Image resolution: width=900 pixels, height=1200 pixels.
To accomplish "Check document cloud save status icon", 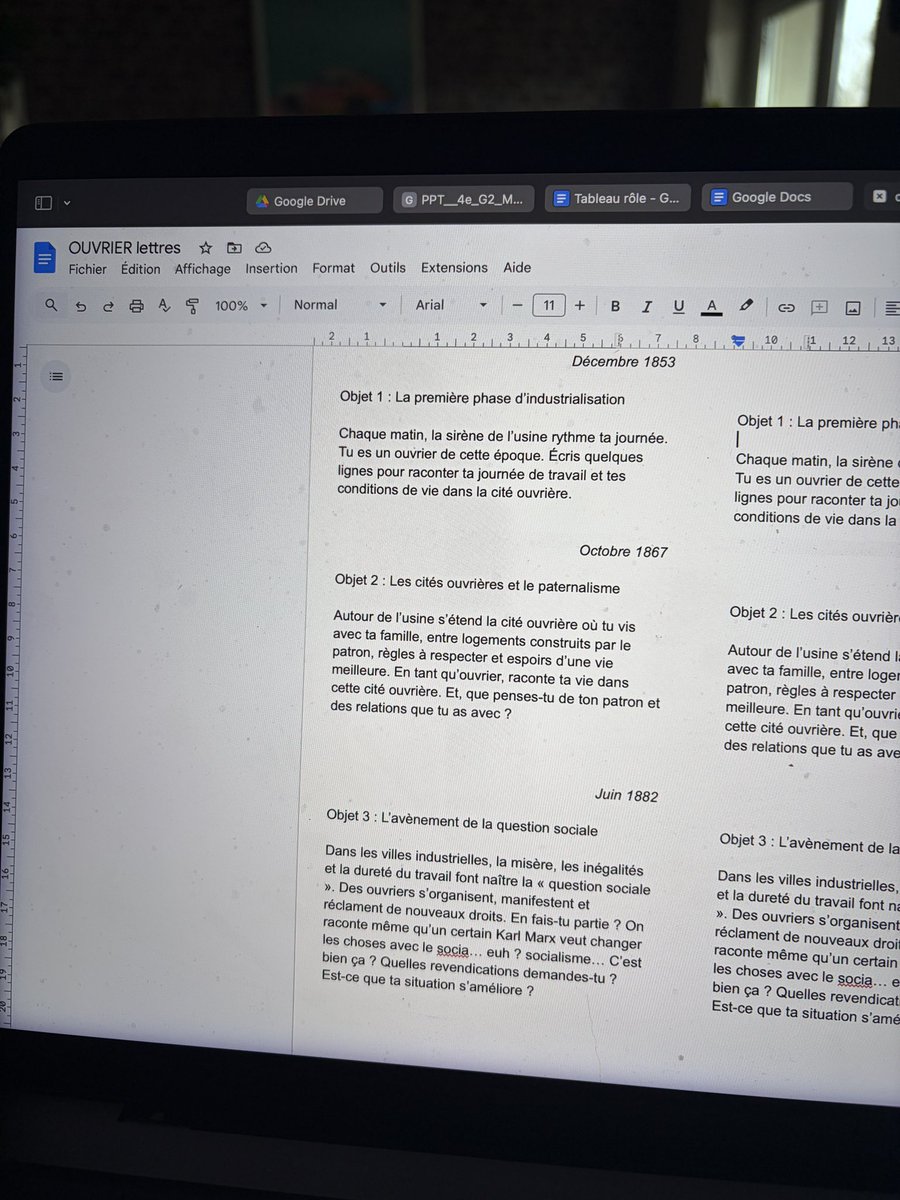I will point(263,248).
